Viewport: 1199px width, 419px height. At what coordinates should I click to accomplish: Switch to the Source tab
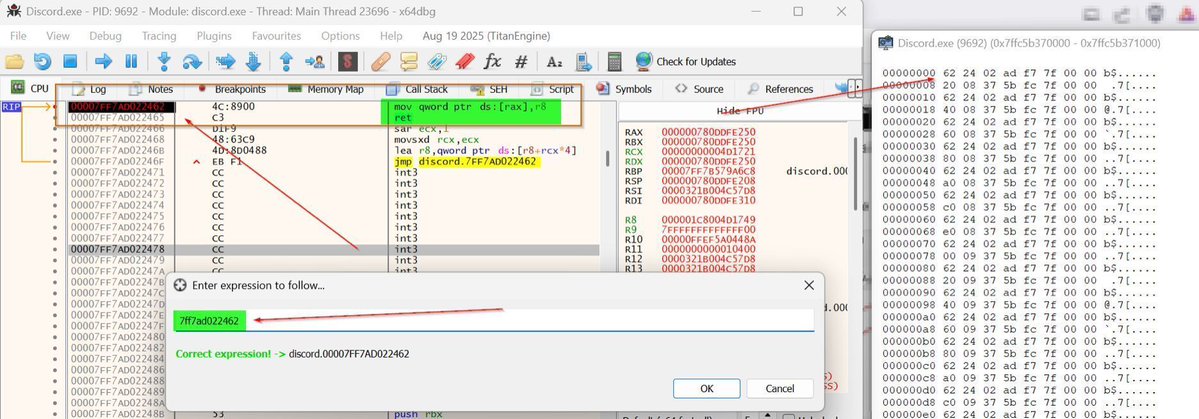pyautogui.click(x=700, y=89)
